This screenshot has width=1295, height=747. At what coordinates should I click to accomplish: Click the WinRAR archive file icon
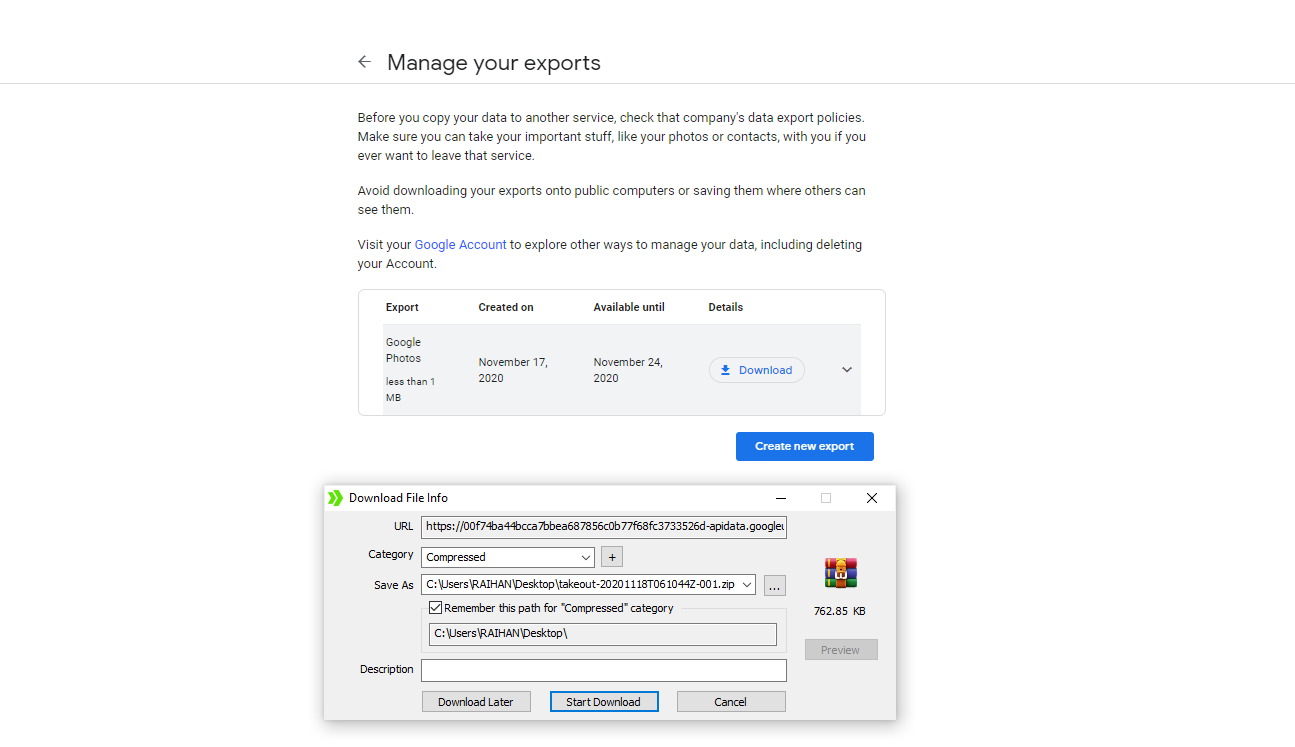tap(841, 573)
